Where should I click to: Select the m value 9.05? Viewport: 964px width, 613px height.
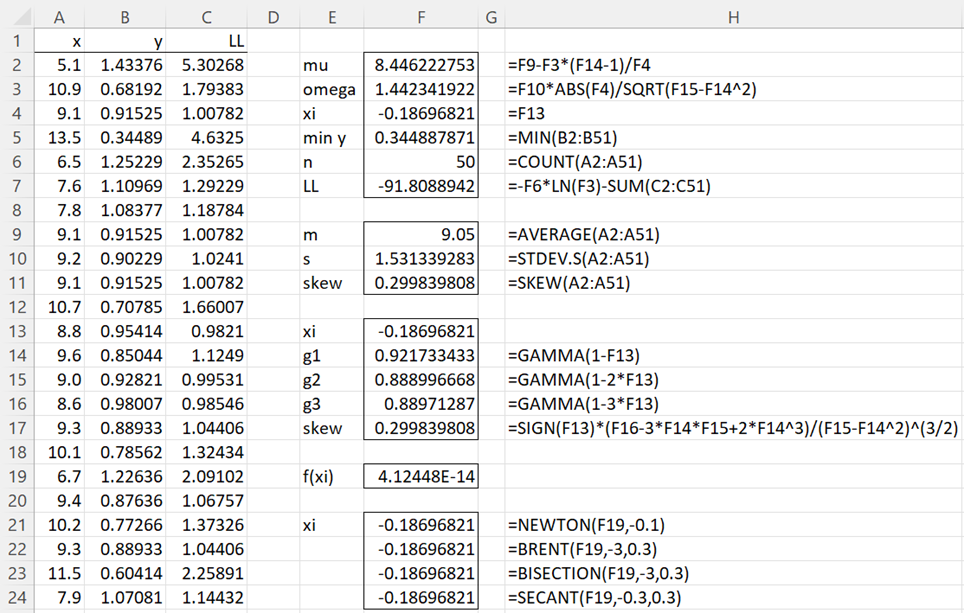point(421,234)
